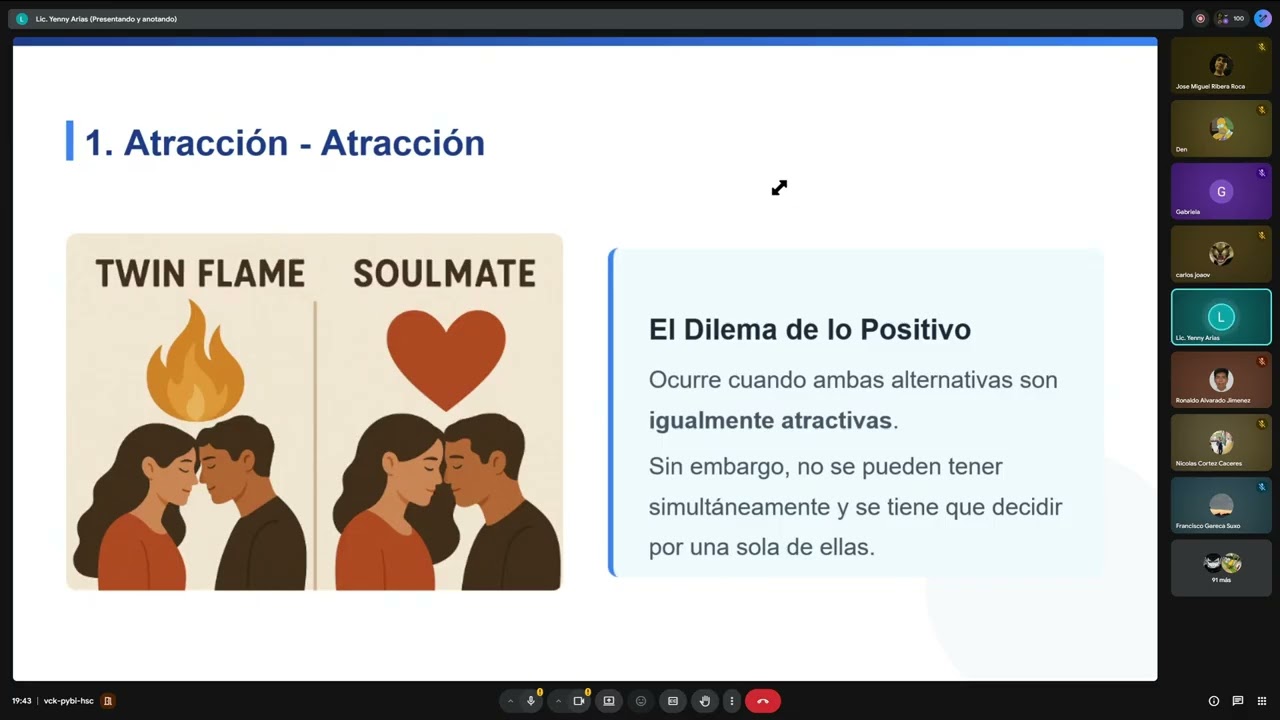Click the 'El Dilema de lo Positivo' heading
This screenshot has height=720, width=1280.
[810, 329]
